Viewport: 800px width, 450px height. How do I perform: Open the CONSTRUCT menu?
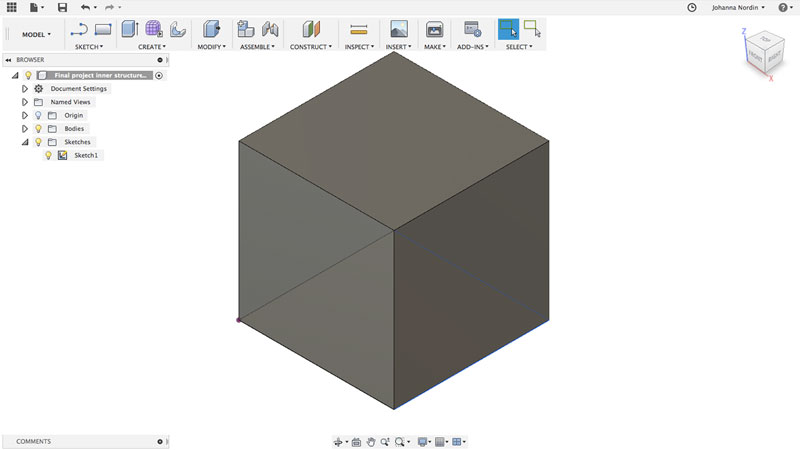311,46
